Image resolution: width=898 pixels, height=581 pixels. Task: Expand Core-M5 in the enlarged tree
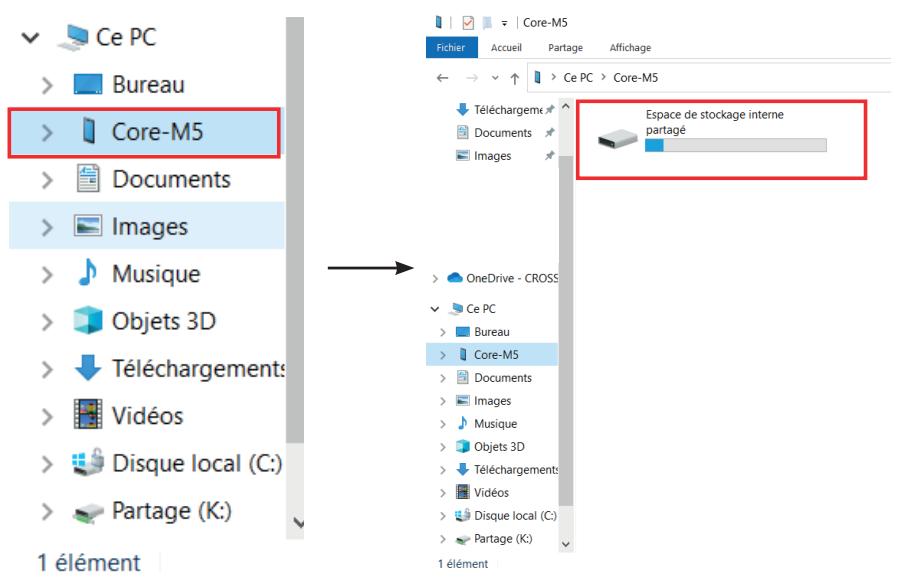pos(47,132)
